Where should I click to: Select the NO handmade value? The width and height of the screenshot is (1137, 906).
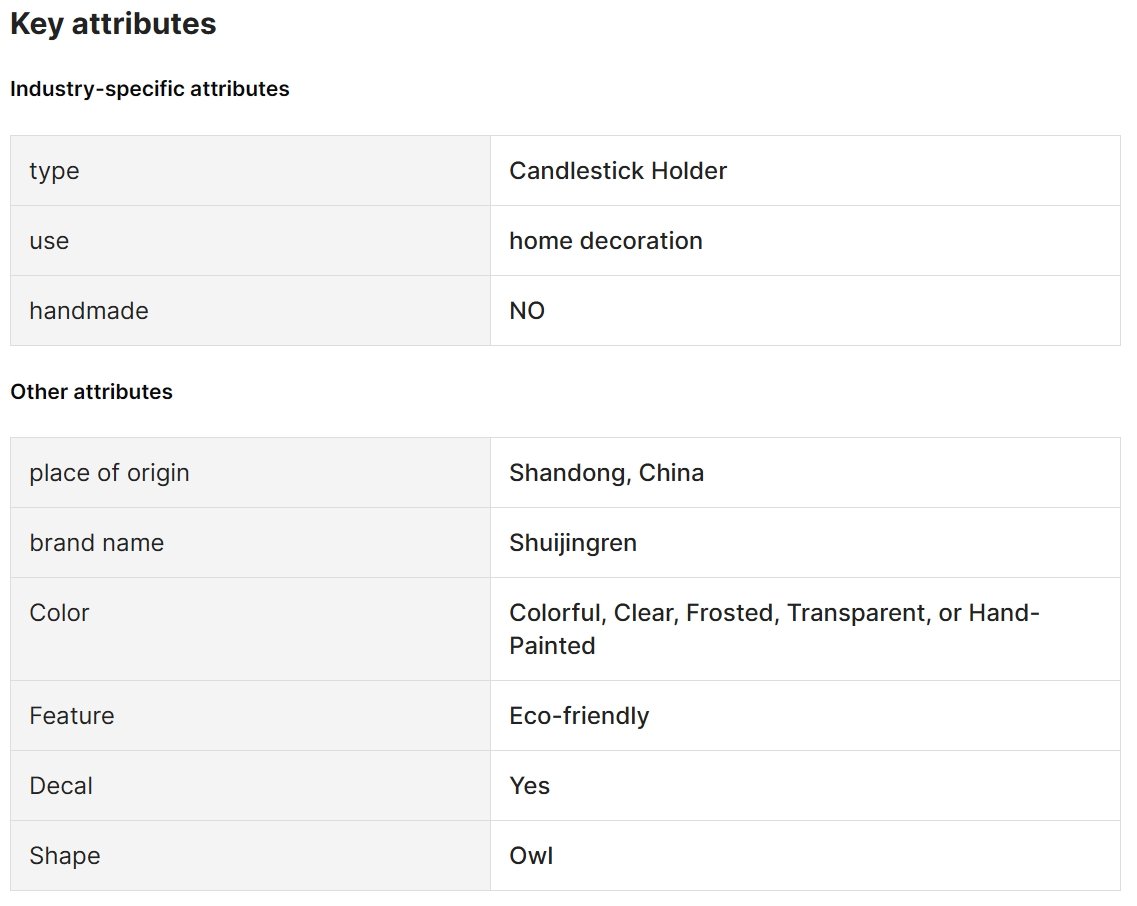click(527, 310)
